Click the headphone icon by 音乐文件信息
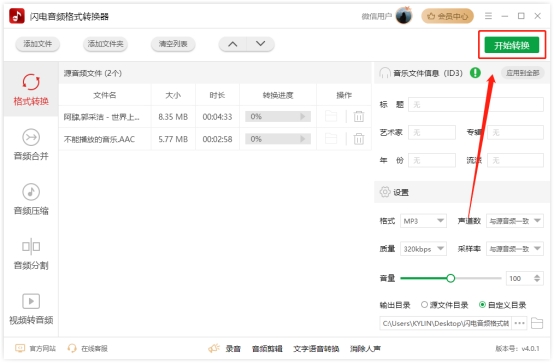 [384, 73]
